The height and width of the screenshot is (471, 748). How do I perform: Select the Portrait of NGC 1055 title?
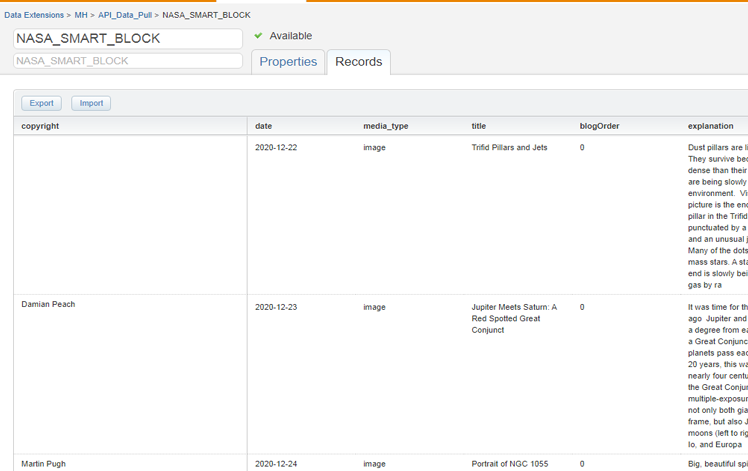(x=510, y=464)
